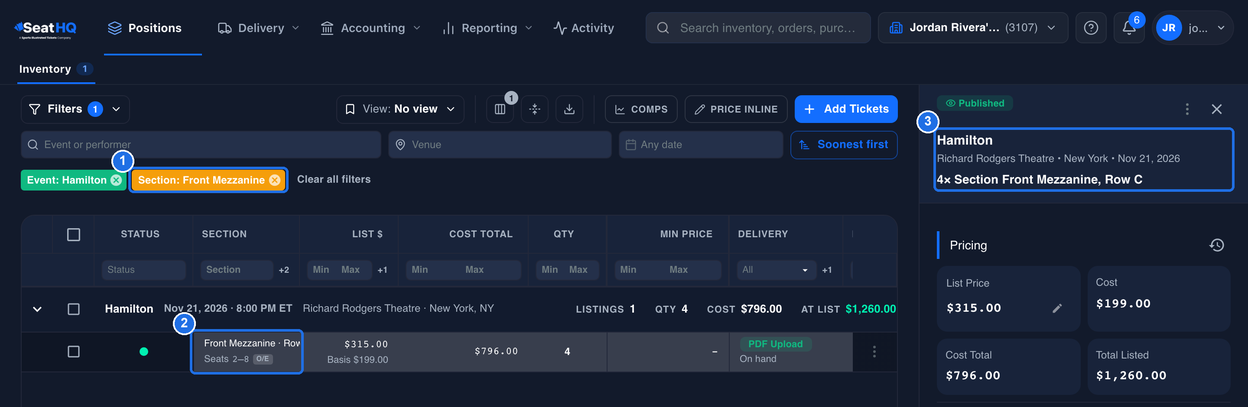Go to the Activity page
Screen dimensions: 1248x407
[584, 28]
